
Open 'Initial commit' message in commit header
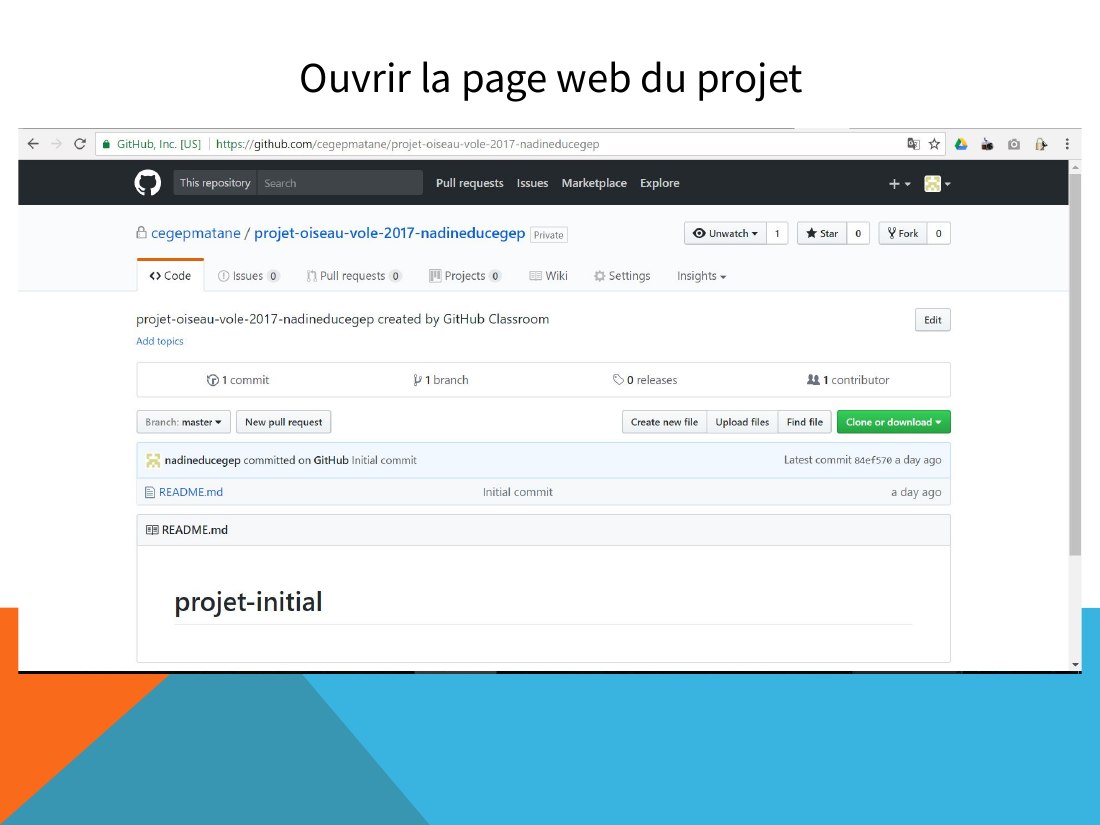pyautogui.click(x=384, y=460)
